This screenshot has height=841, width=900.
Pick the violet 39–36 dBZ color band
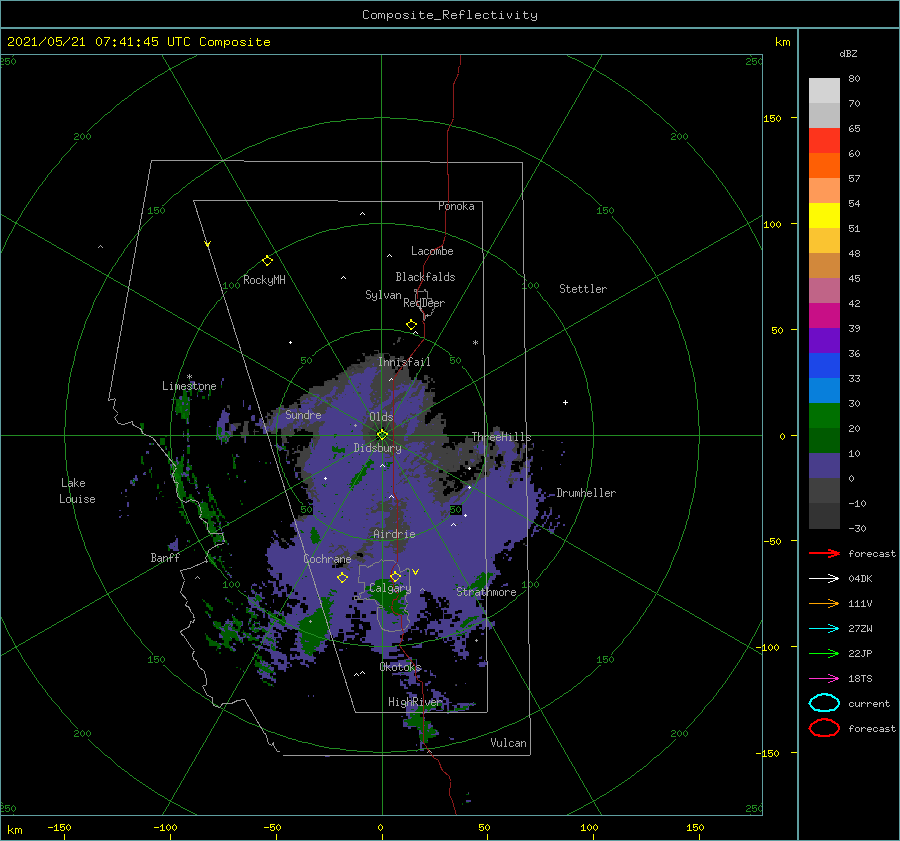824,340
